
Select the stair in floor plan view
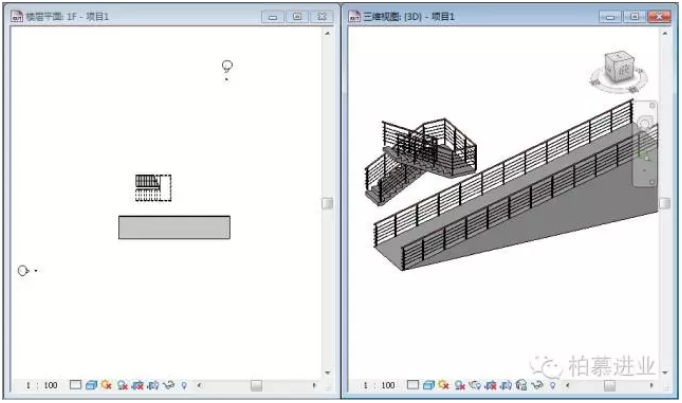click(152, 187)
